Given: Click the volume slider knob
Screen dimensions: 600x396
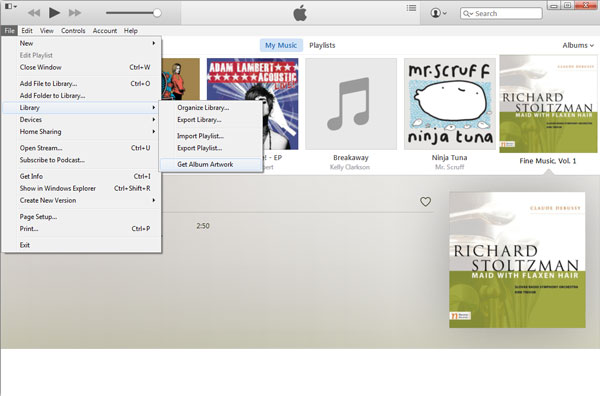Looking at the screenshot, I should [157, 13].
